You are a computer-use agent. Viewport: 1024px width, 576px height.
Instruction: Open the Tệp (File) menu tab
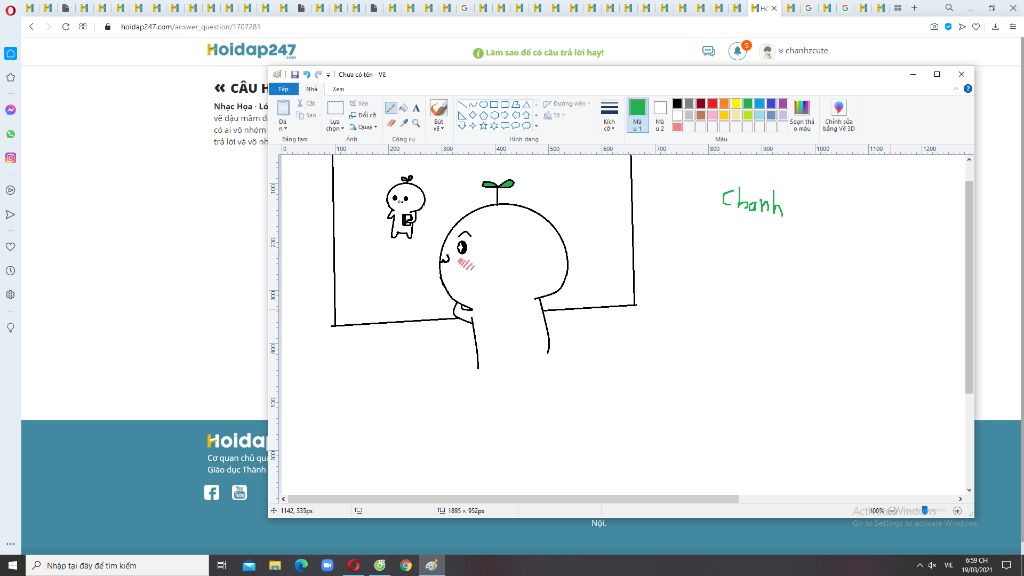point(283,89)
